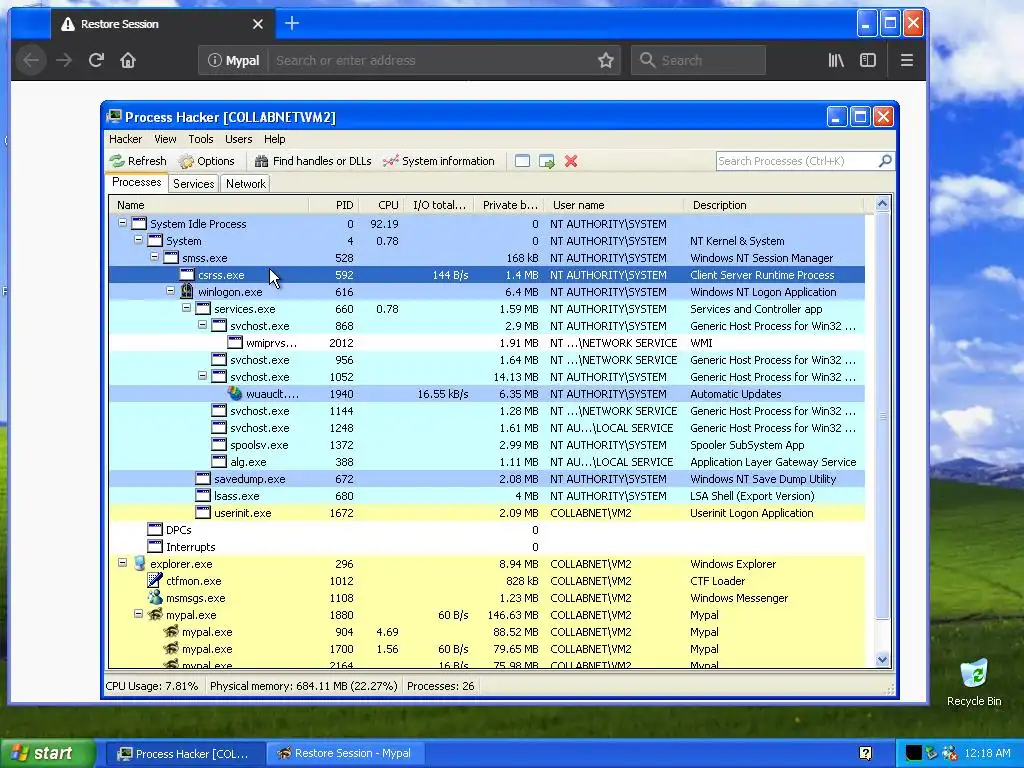
Task: Switch to the Network tab
Action: 246,184
